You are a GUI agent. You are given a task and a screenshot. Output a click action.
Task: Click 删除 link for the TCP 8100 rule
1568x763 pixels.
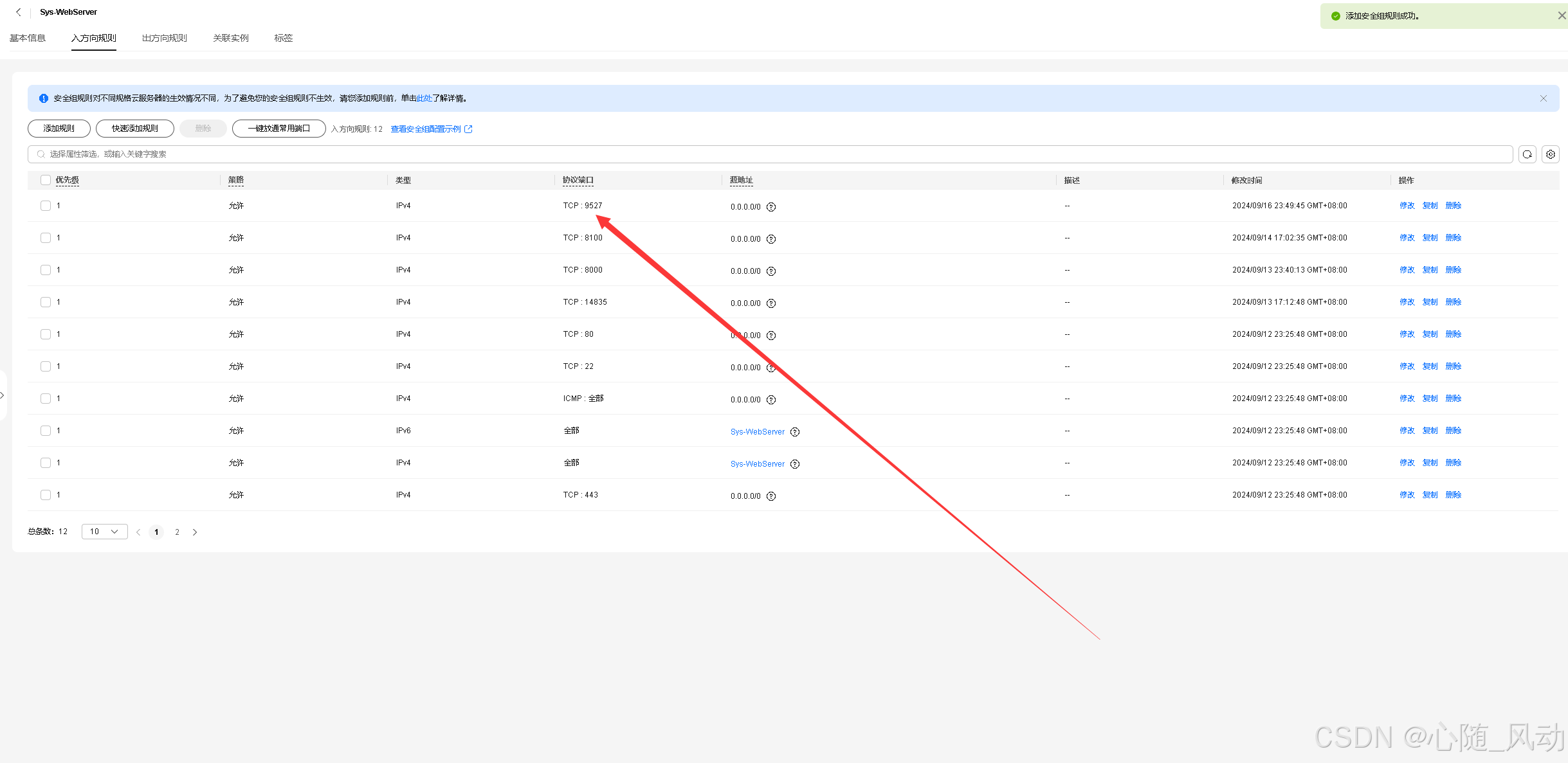coord(1453,238)
